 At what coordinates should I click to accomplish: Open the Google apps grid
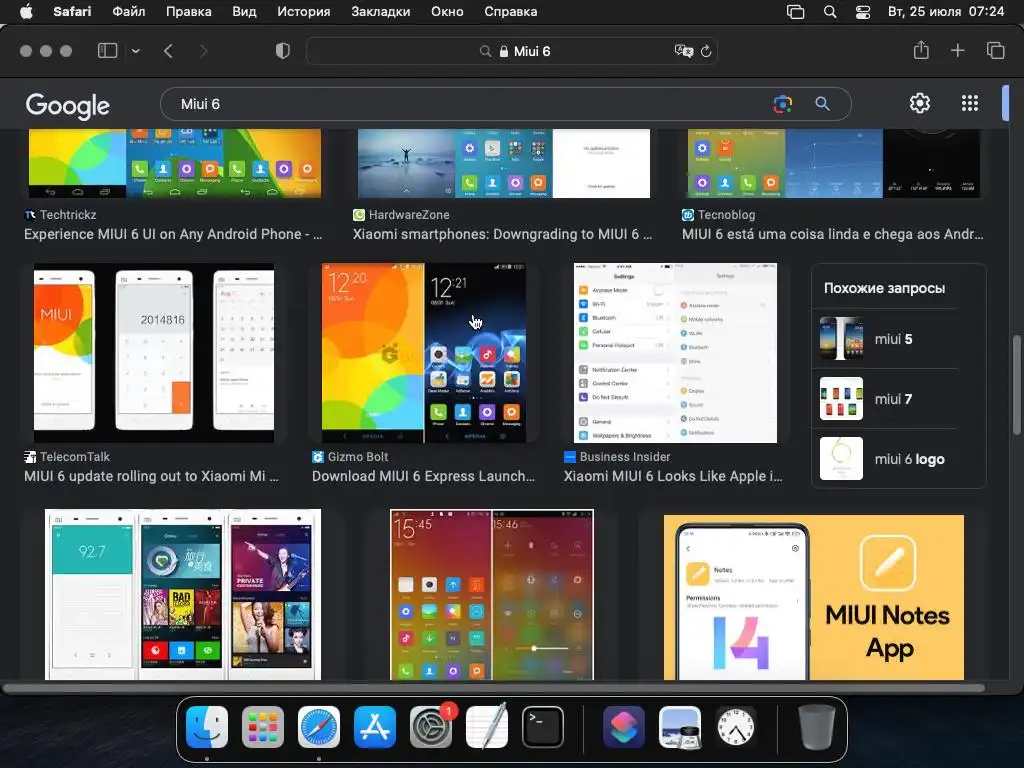pyautogui.click(x=970, y=103)
